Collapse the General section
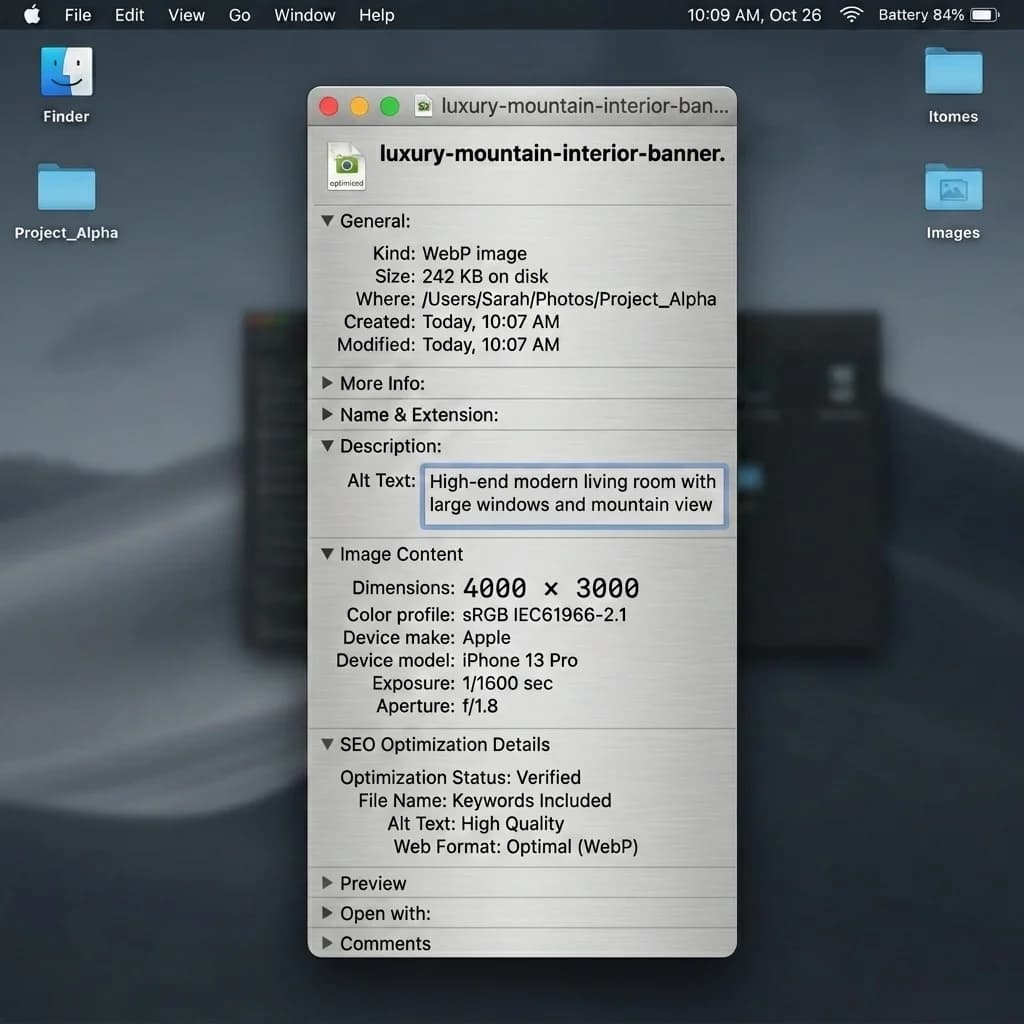The width and height of the screenshot is (1024, 1024). coord(327,221)
